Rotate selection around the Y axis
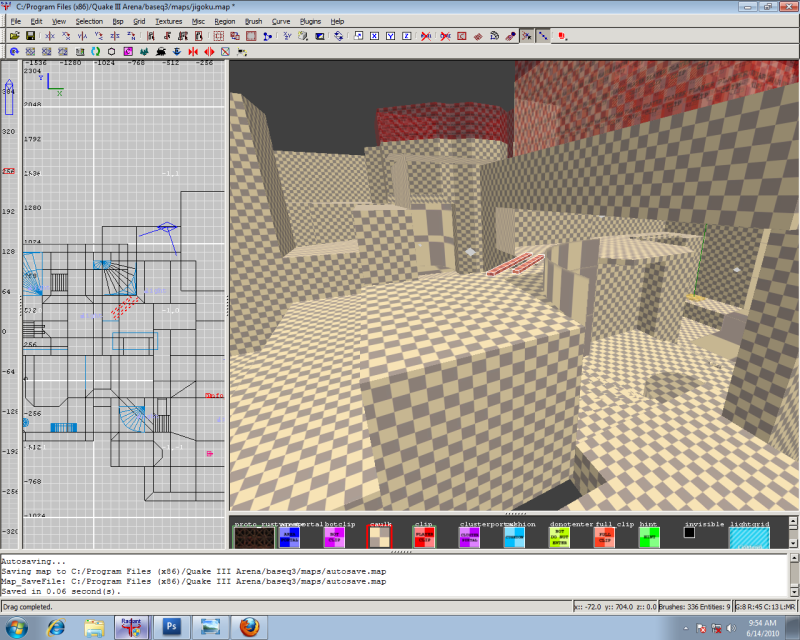This screenshot has height=640, width=800. [98, 36]
